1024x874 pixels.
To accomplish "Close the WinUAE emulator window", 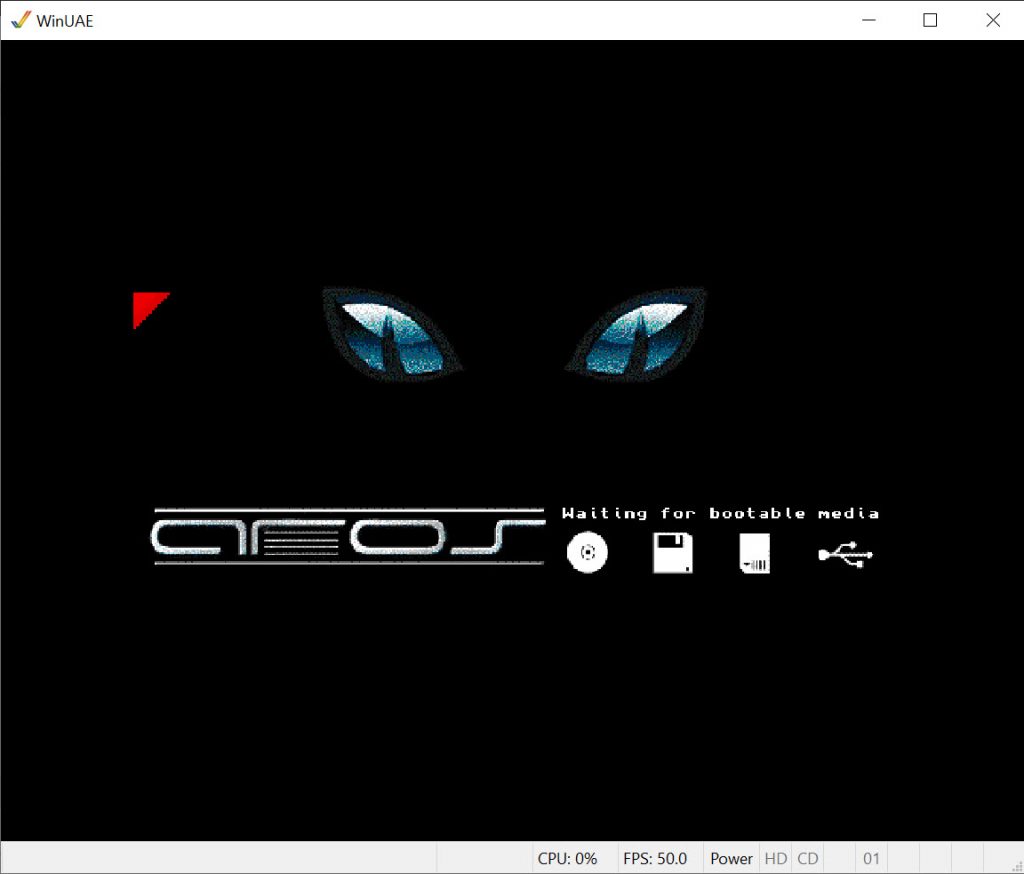I will [993, 20].
